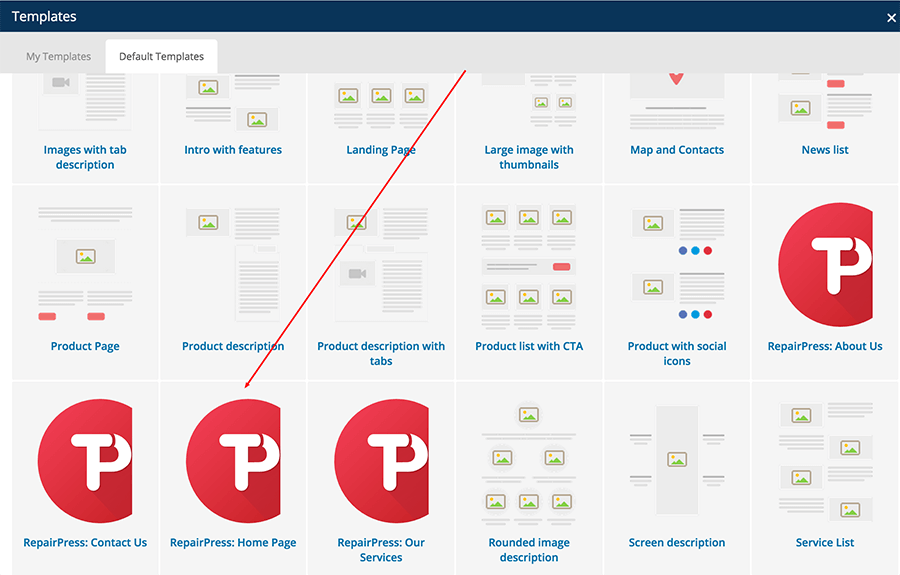Screen dimensions: 900x575
Task: Select the Product with social icons thumbnail
Action: pos(677,265)
